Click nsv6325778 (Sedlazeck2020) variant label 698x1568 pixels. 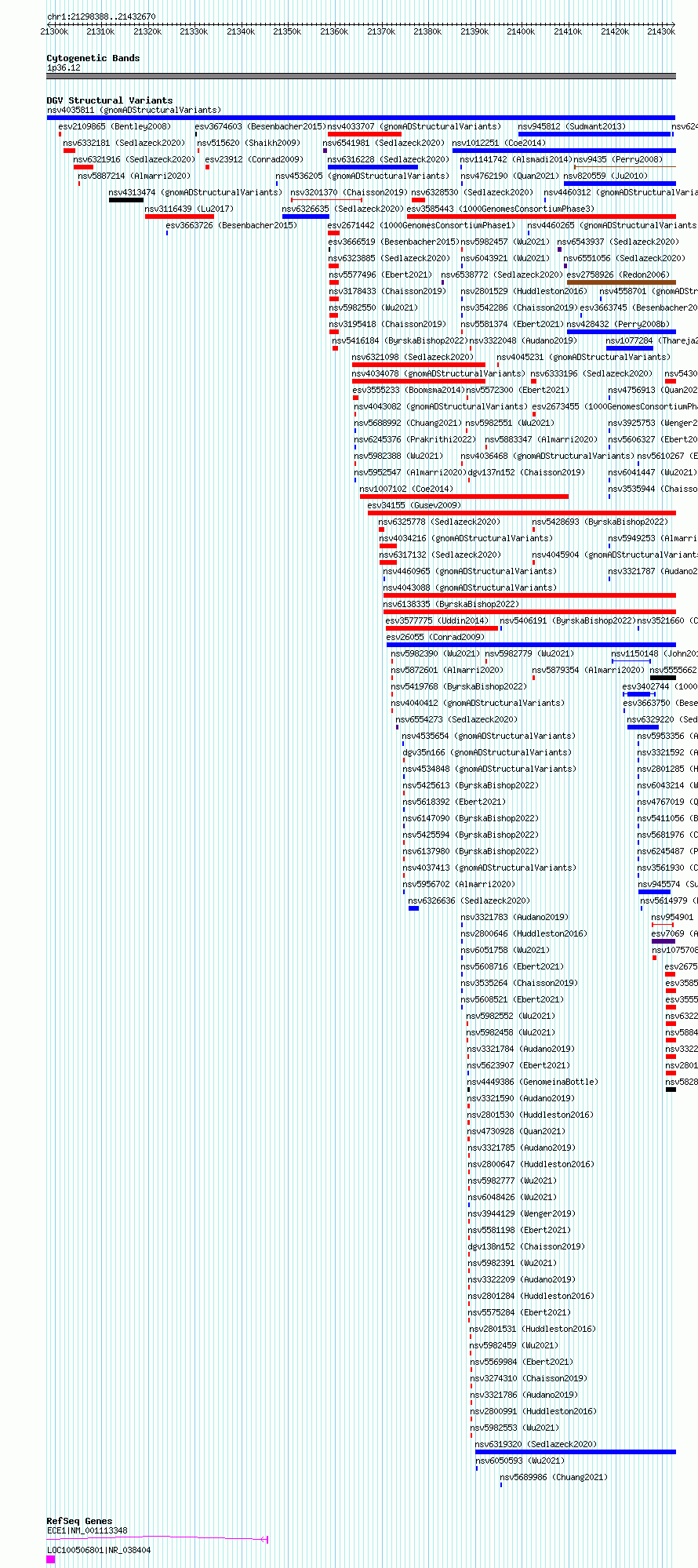(439, 522)
